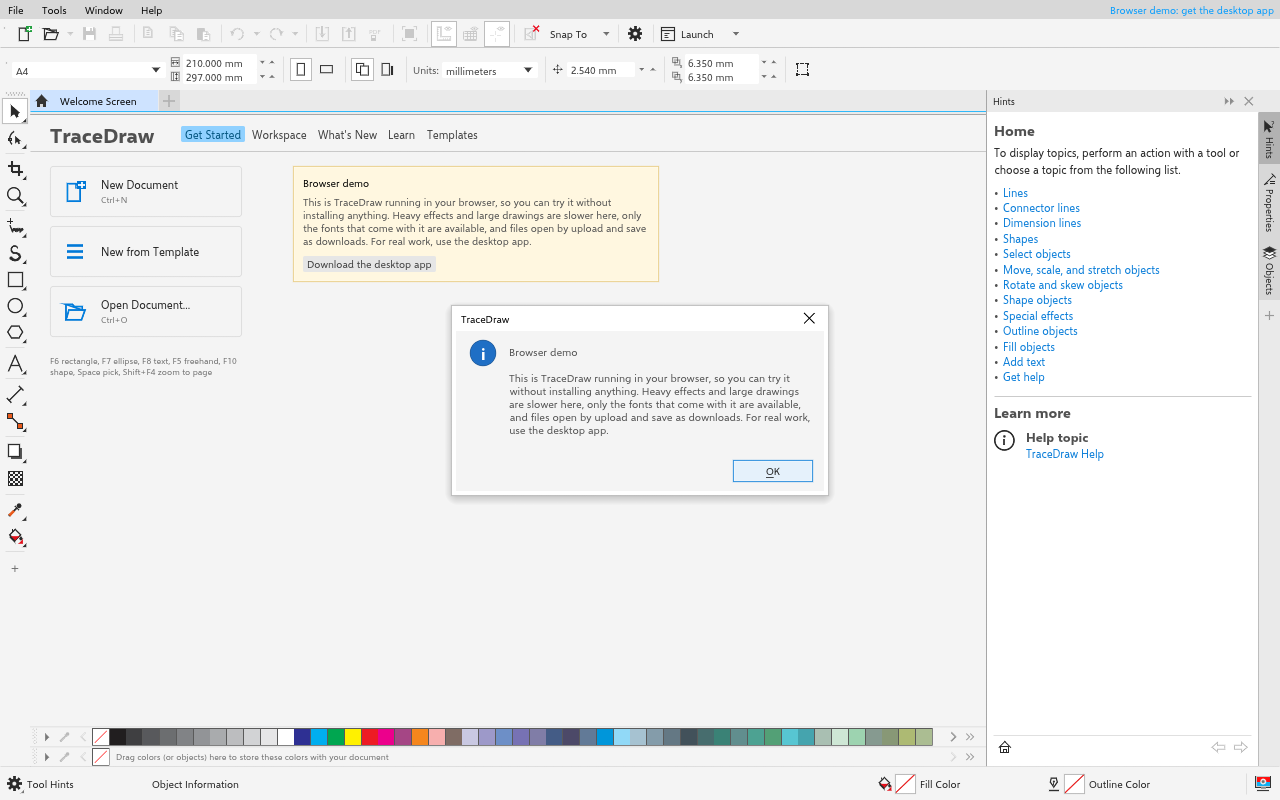Click the New document icon in the toolbar

25,34
